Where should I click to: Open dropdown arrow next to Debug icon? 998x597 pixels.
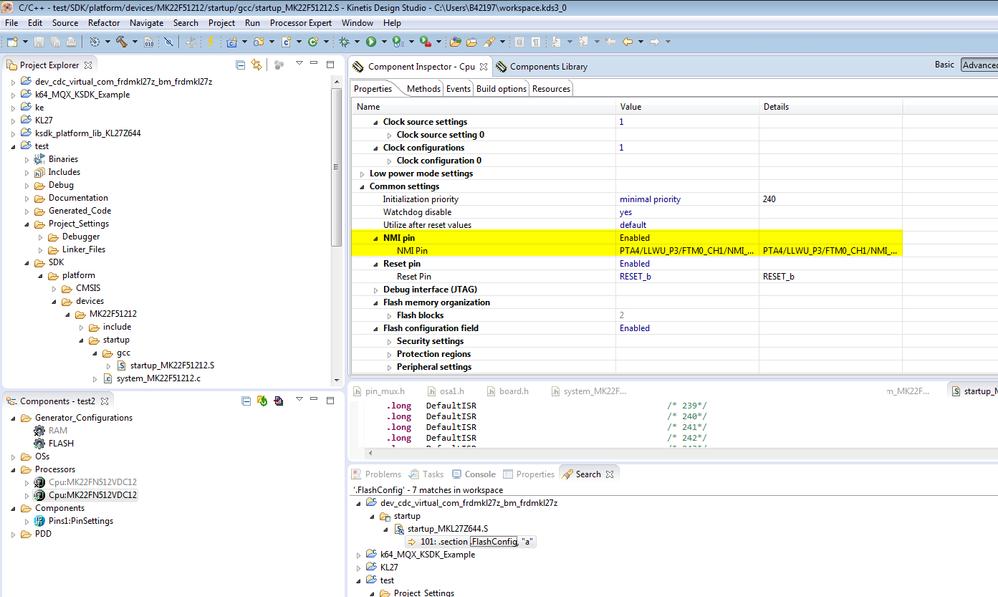pyautogui.click(x=356, y=42)
